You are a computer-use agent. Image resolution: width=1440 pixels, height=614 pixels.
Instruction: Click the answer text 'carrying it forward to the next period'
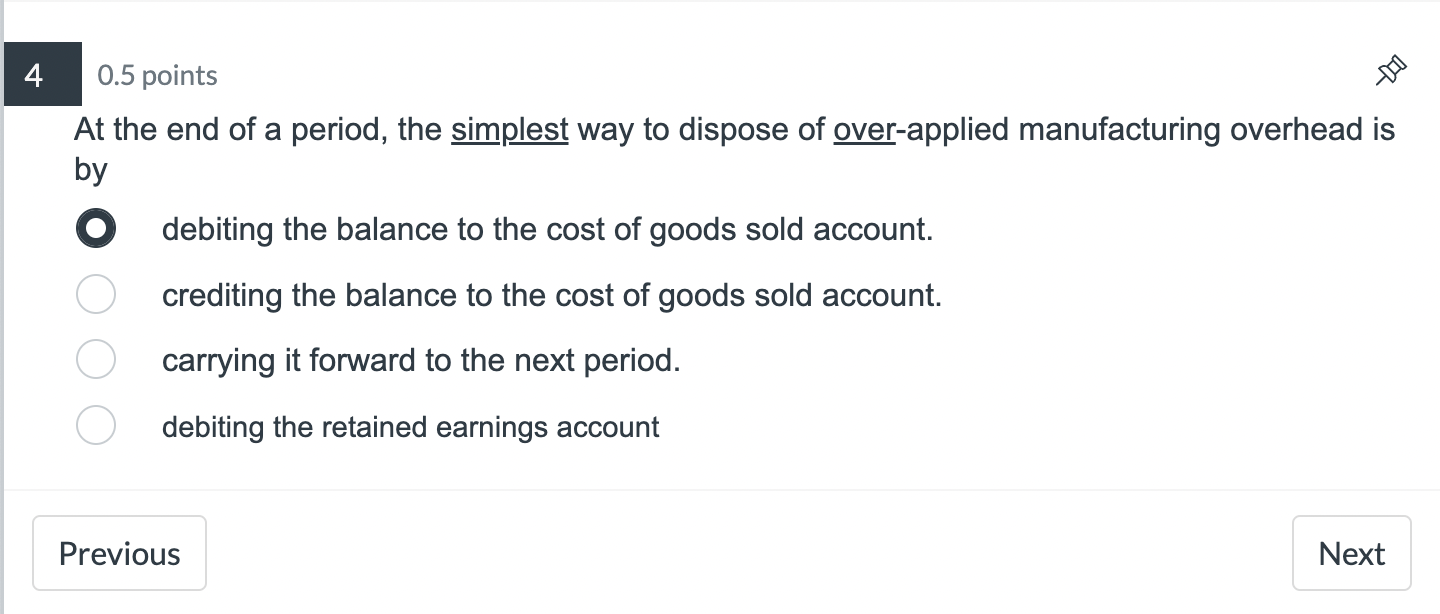click(x=421, y=359)
